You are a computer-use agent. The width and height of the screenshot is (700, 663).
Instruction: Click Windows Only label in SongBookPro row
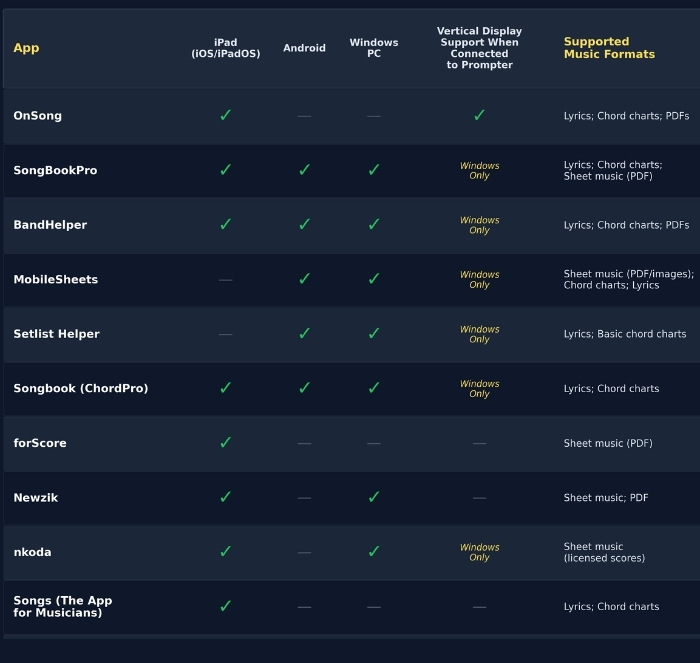coord(479,170)
